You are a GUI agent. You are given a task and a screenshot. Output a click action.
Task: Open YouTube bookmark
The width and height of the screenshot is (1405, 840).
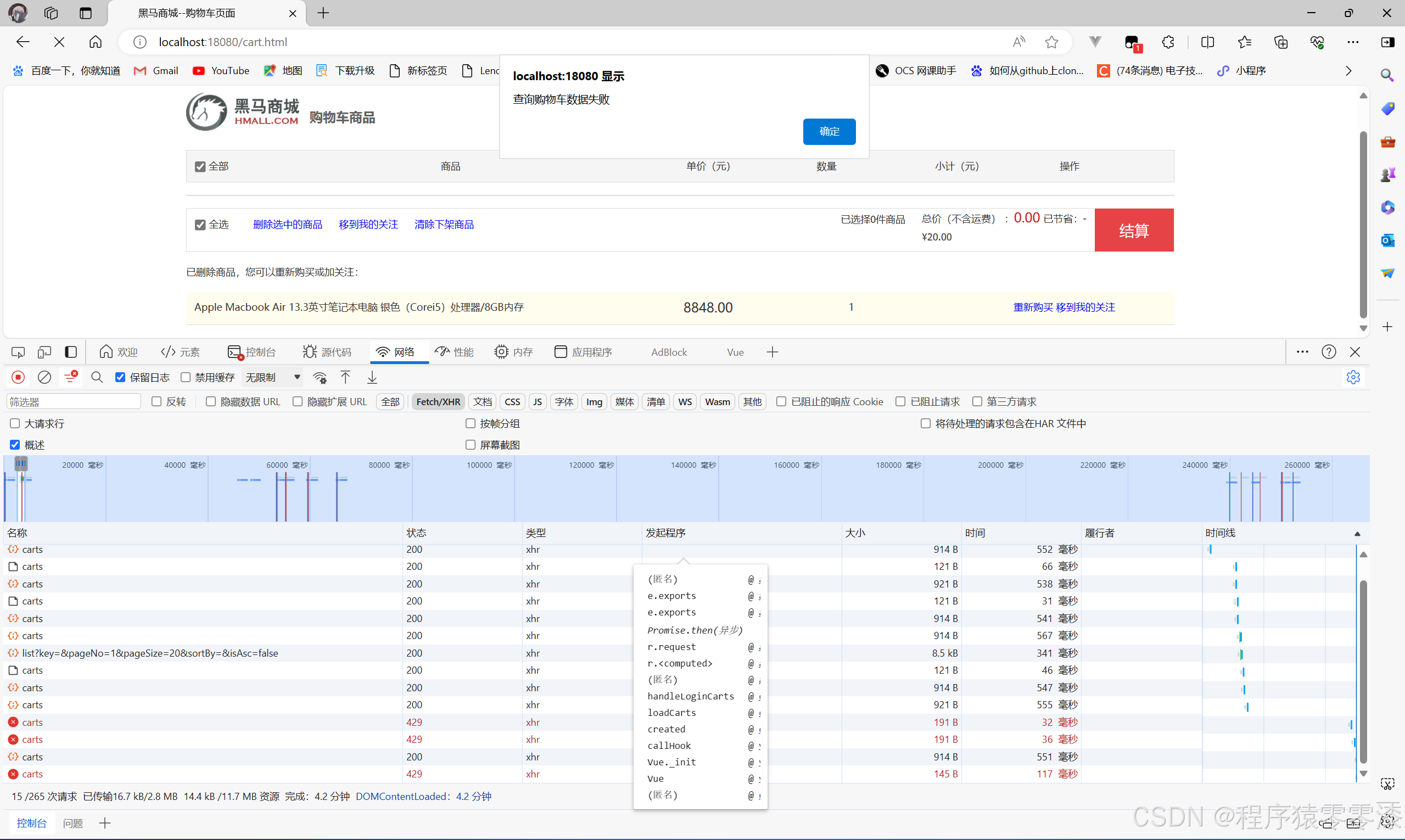coord(220,71)
